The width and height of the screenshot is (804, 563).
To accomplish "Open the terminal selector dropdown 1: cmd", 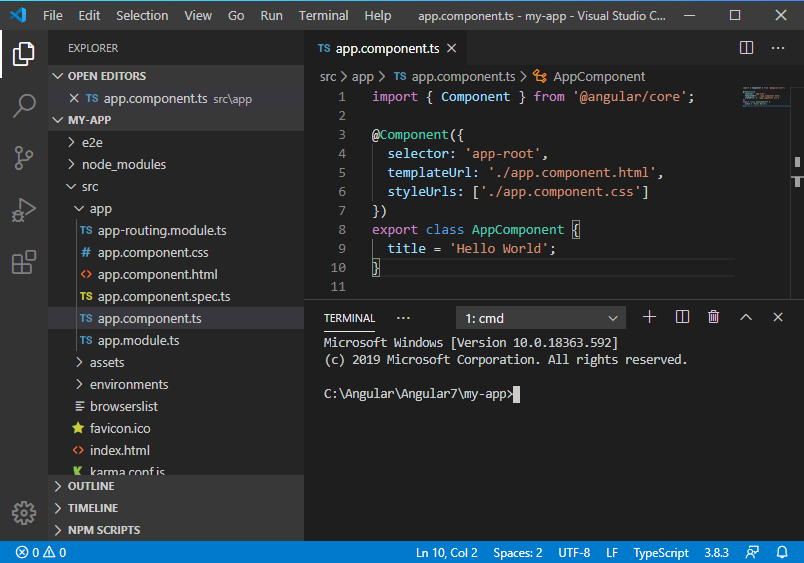I will tap(540, 318).
